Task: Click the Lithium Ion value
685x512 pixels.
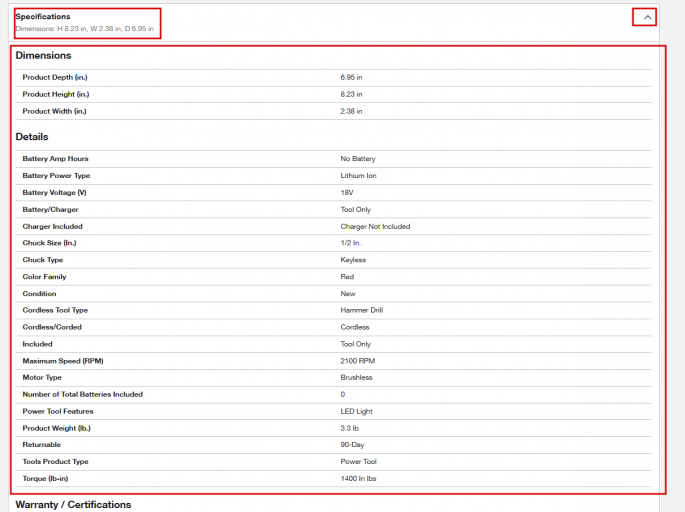Action: tap(358, 176)
